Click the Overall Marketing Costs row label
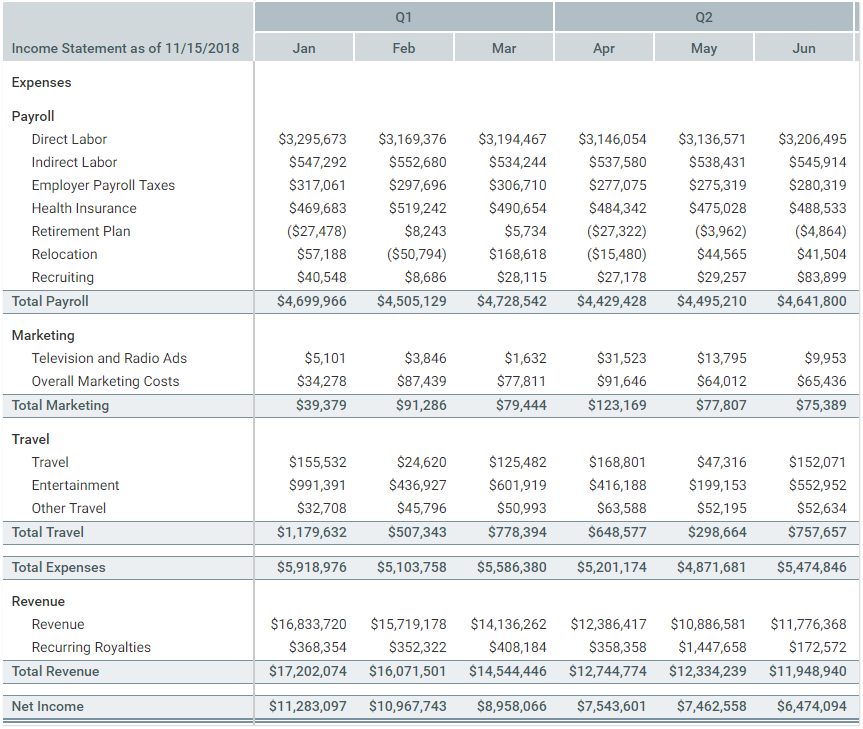863x729 pixels. pos(105,381)
